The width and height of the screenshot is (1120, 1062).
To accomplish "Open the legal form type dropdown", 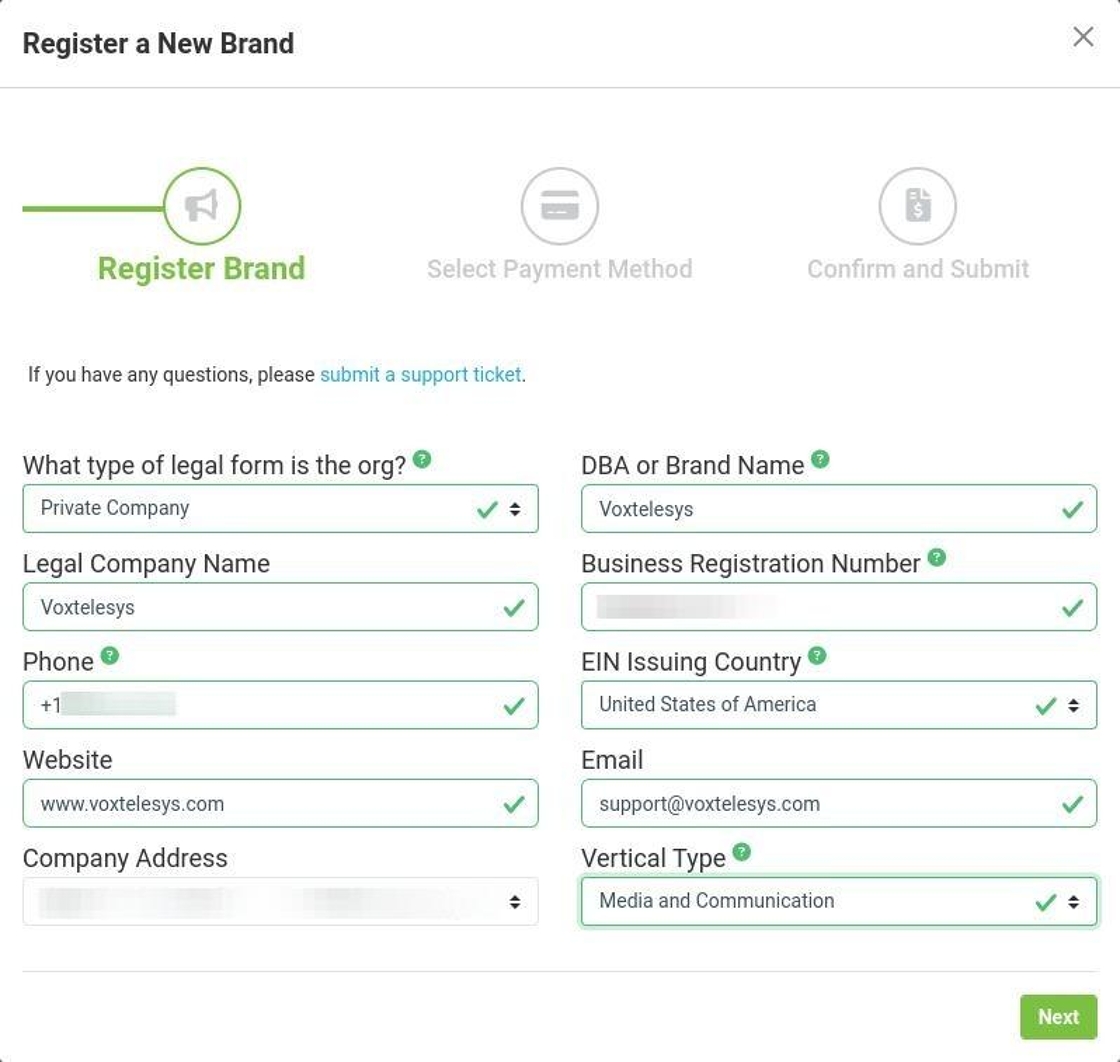I will [280, 509].
